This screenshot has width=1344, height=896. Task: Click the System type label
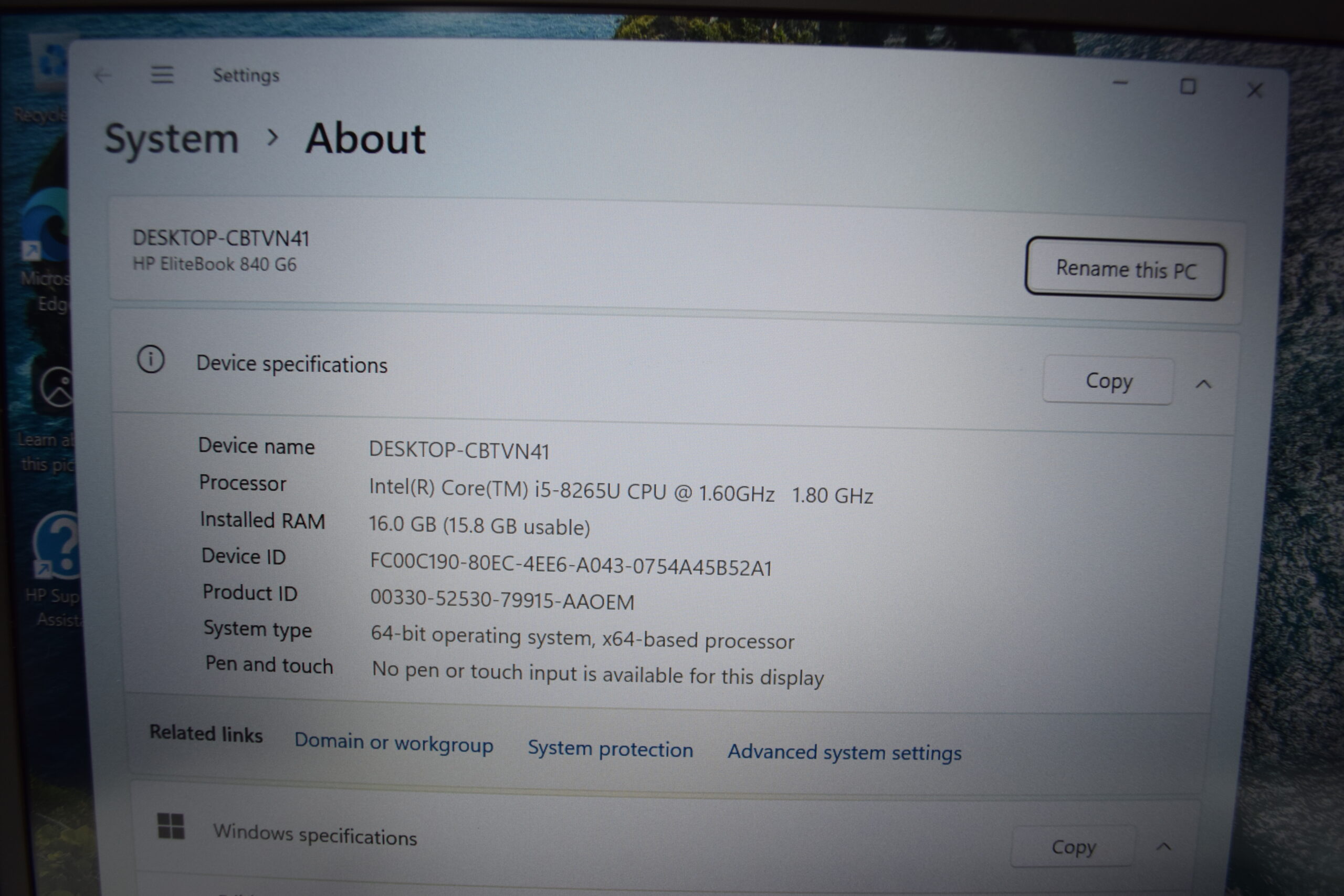point(258,629)
